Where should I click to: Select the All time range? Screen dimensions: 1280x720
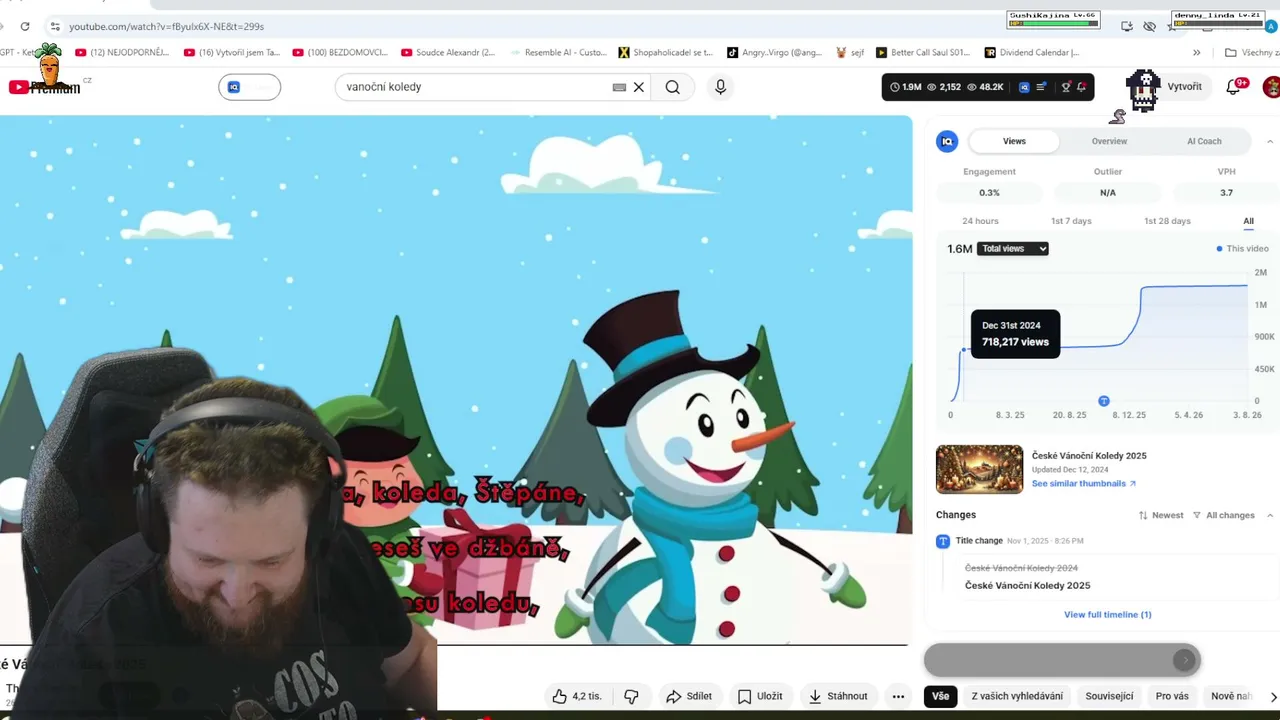click(1248, 221)
